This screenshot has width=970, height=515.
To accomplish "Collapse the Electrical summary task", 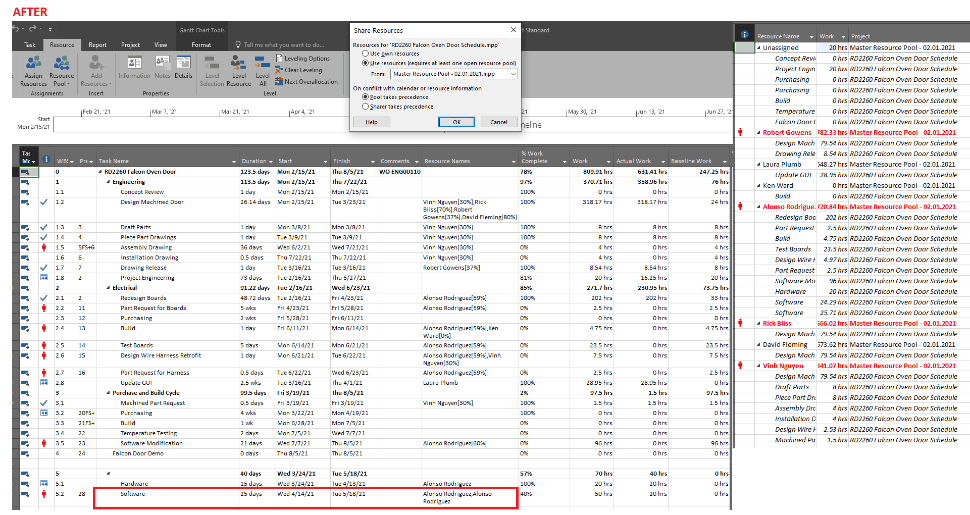I will (109, 288).
